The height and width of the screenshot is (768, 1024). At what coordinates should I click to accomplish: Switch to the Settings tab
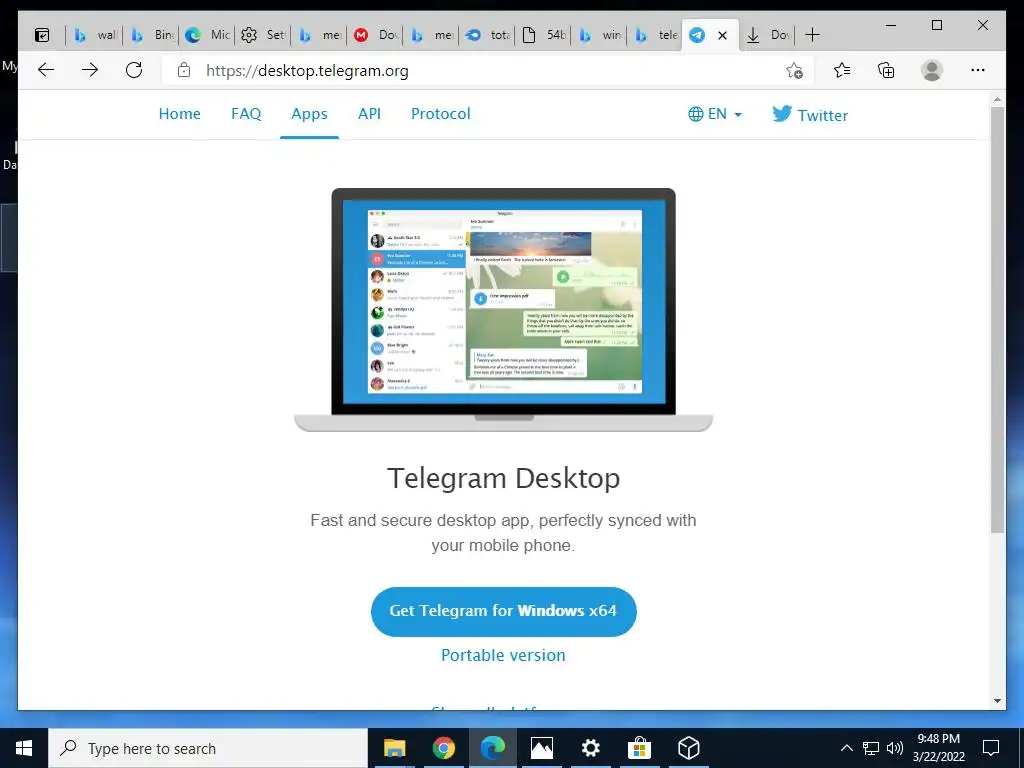[263, 35]
